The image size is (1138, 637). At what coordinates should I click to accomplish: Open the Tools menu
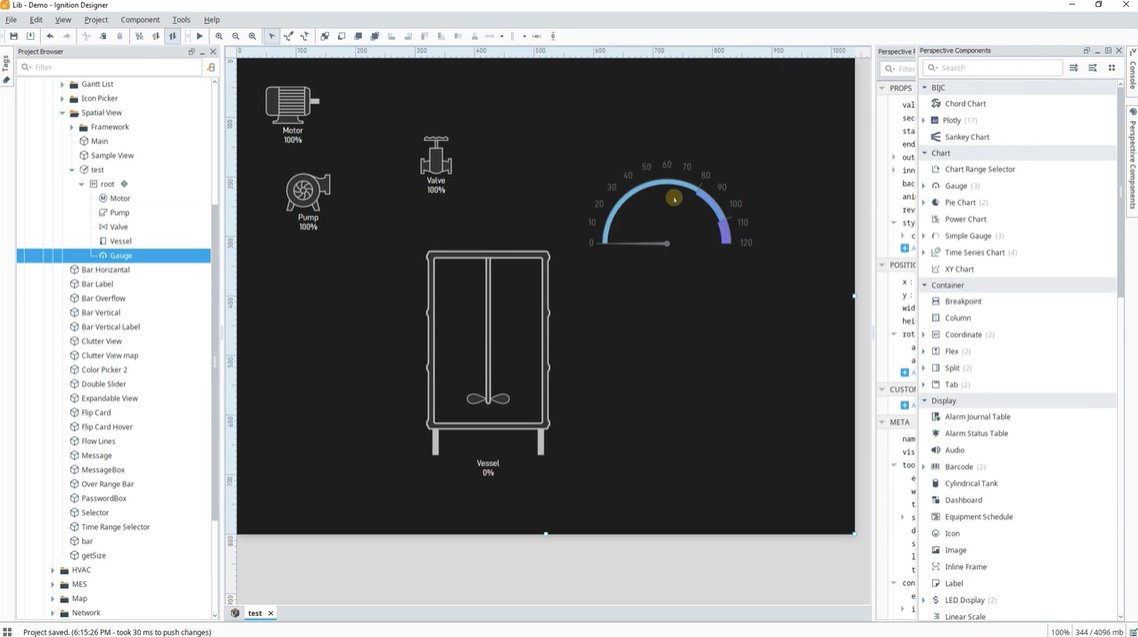(181, 20)
